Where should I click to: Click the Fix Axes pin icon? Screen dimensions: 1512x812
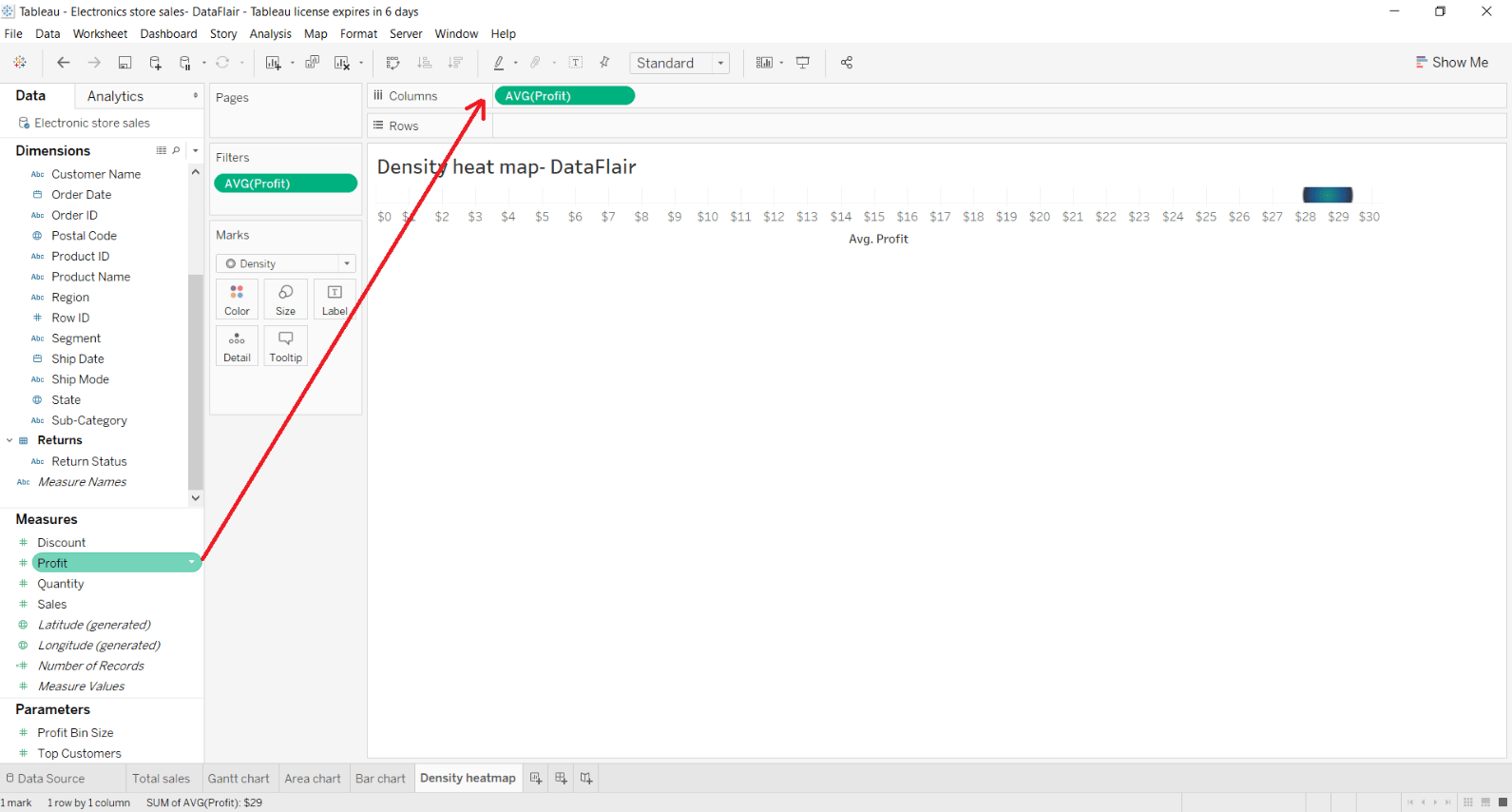604,63
